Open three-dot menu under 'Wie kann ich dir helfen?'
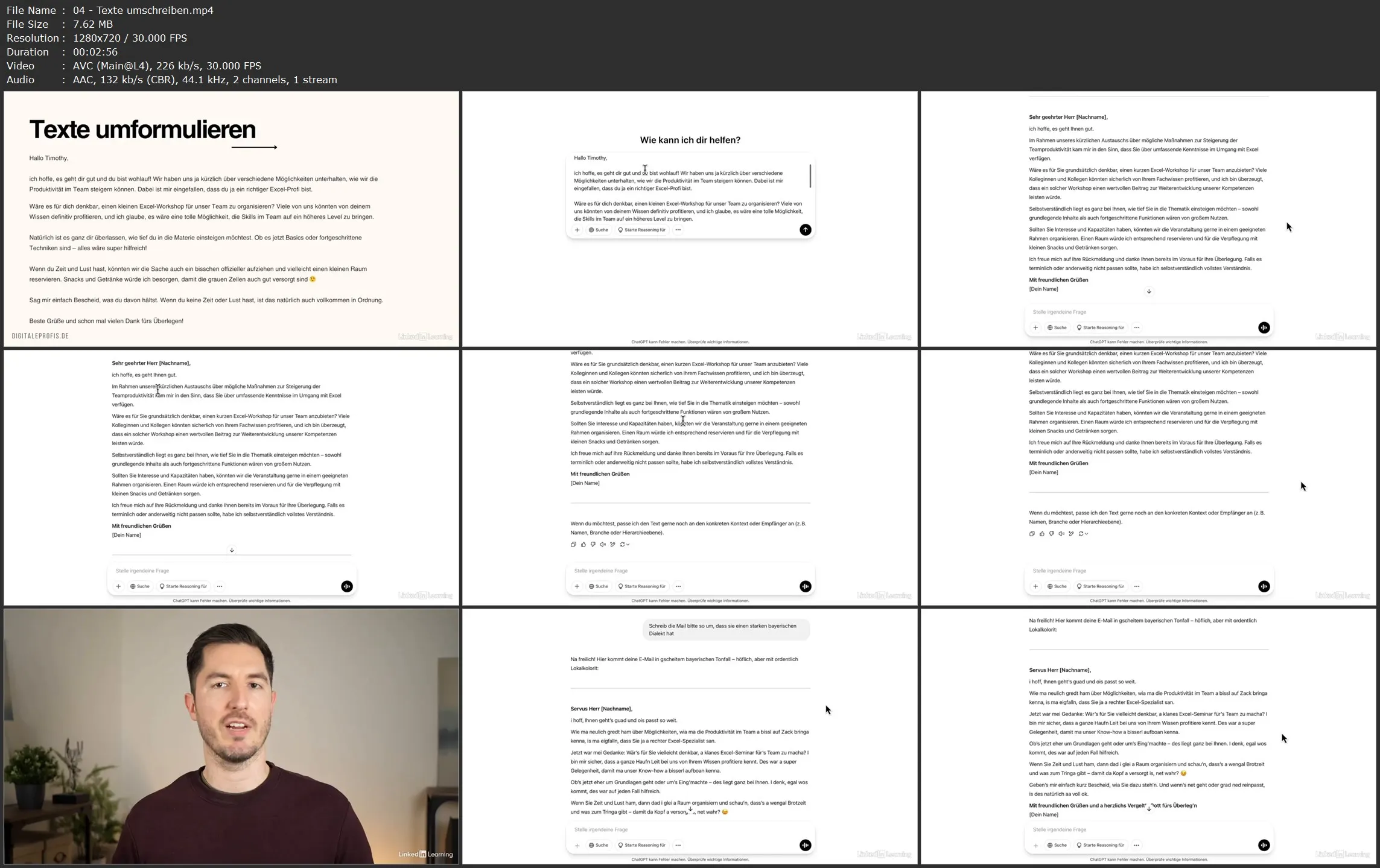The image size is (1380, 868). (x=678, y=230)
